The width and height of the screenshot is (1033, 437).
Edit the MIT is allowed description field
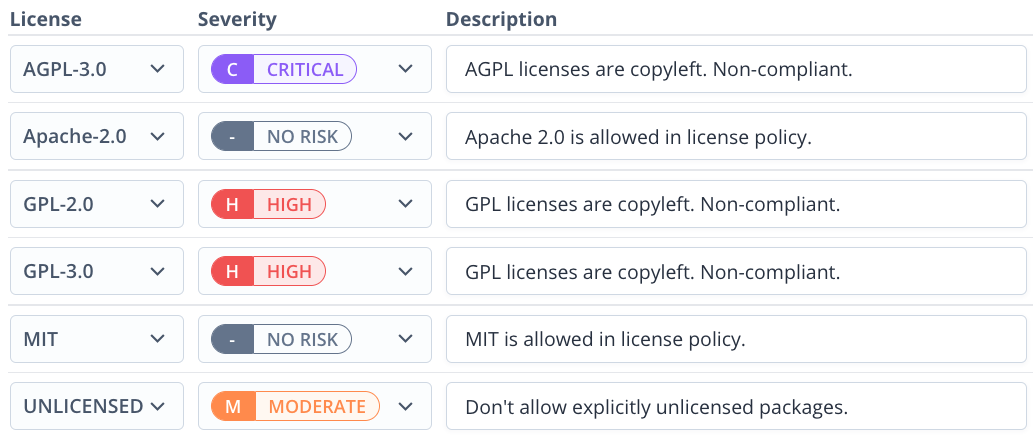737,339
